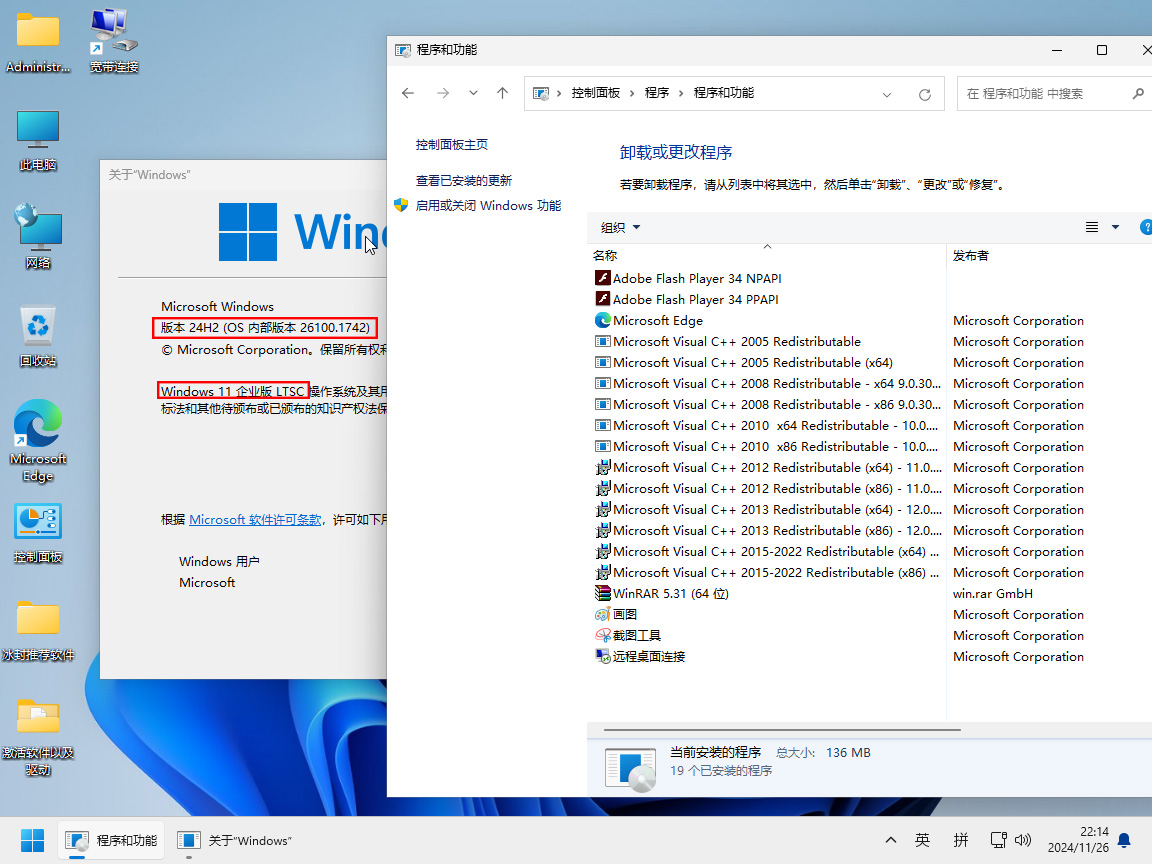This screenshot has width=1152, height=864.
Task: Select Adobe Flash Player 34 NPAPI
Action: click(697, 278)
